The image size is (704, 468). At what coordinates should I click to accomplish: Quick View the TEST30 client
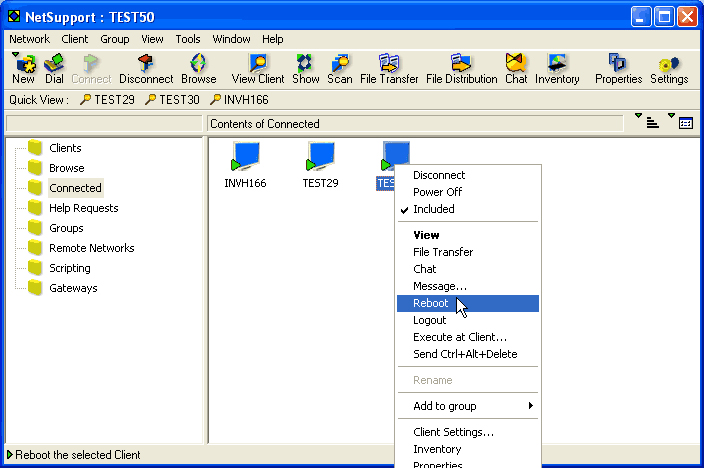click(172, 100)
